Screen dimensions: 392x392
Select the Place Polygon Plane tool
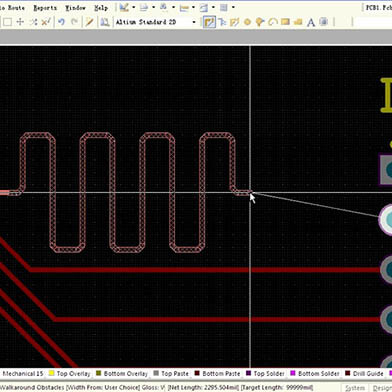click(x=298, y=22)
